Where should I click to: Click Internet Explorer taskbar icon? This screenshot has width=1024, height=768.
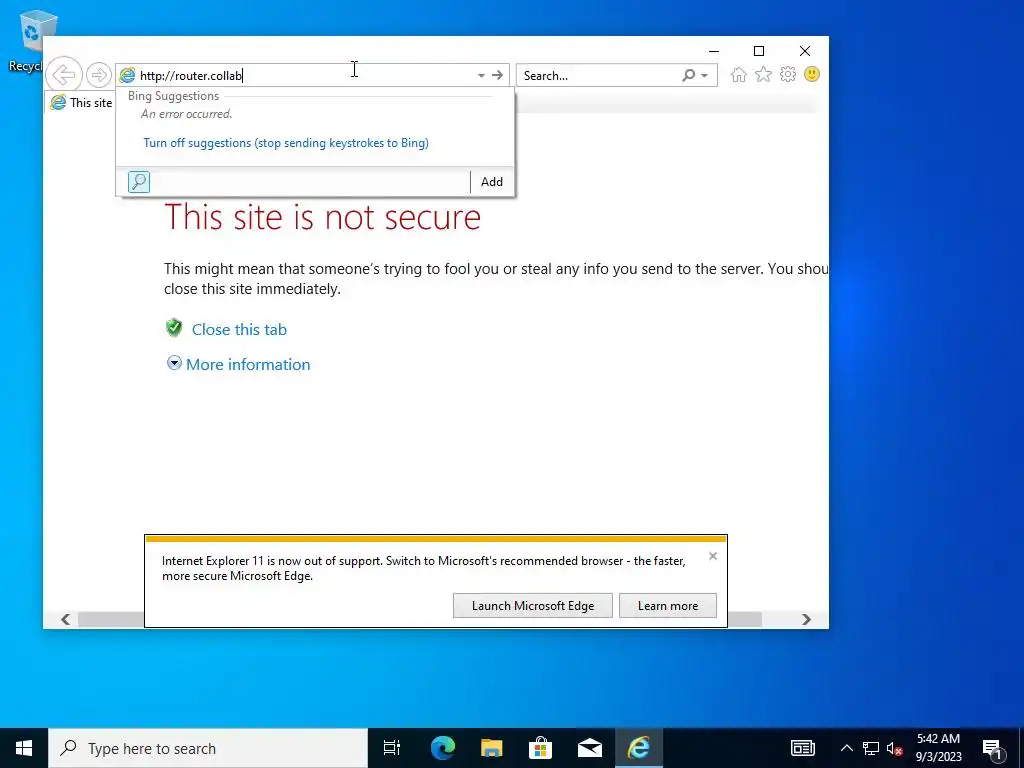[x=639, y=748]
